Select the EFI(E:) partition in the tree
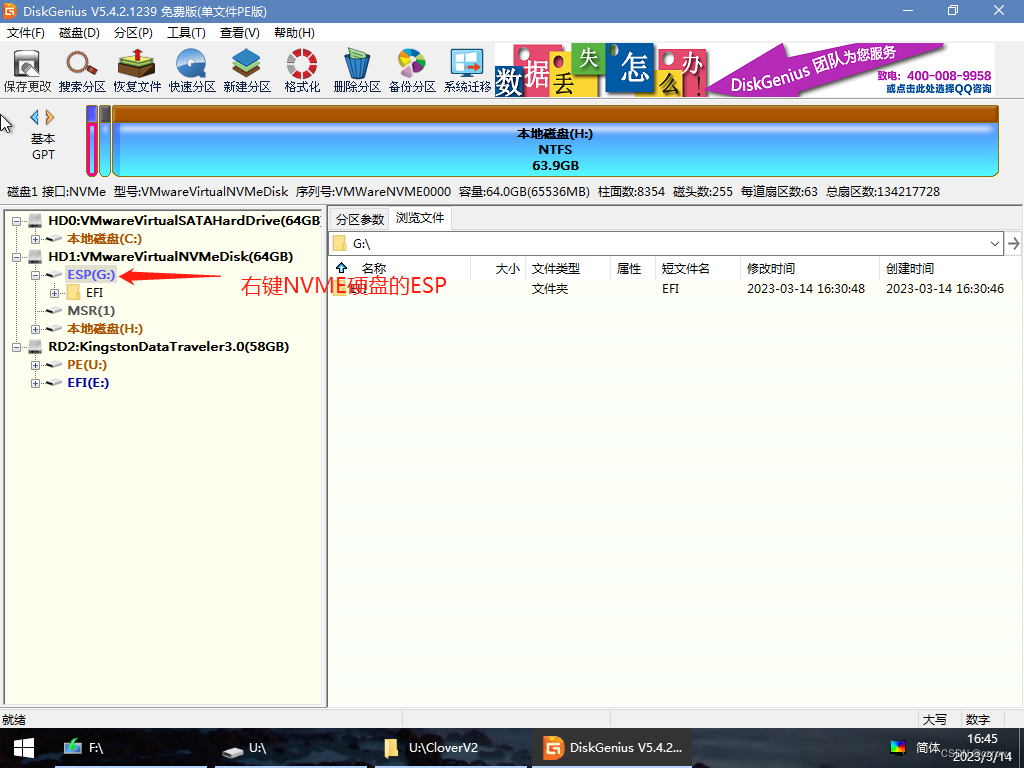The height and width of the screenshot is (768, 1024). (88, 383)
